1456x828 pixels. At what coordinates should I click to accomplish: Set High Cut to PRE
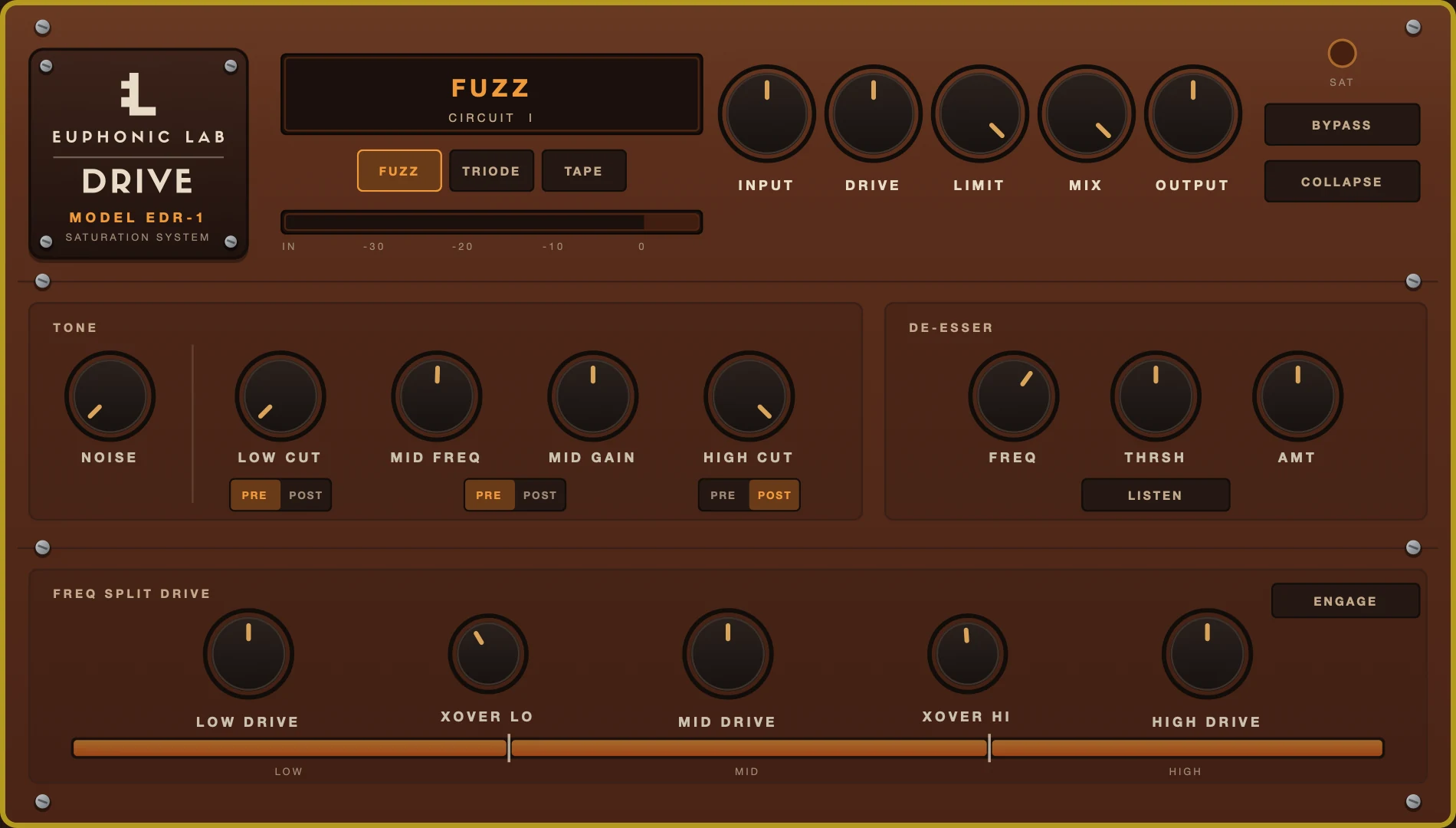click(723, 495)
